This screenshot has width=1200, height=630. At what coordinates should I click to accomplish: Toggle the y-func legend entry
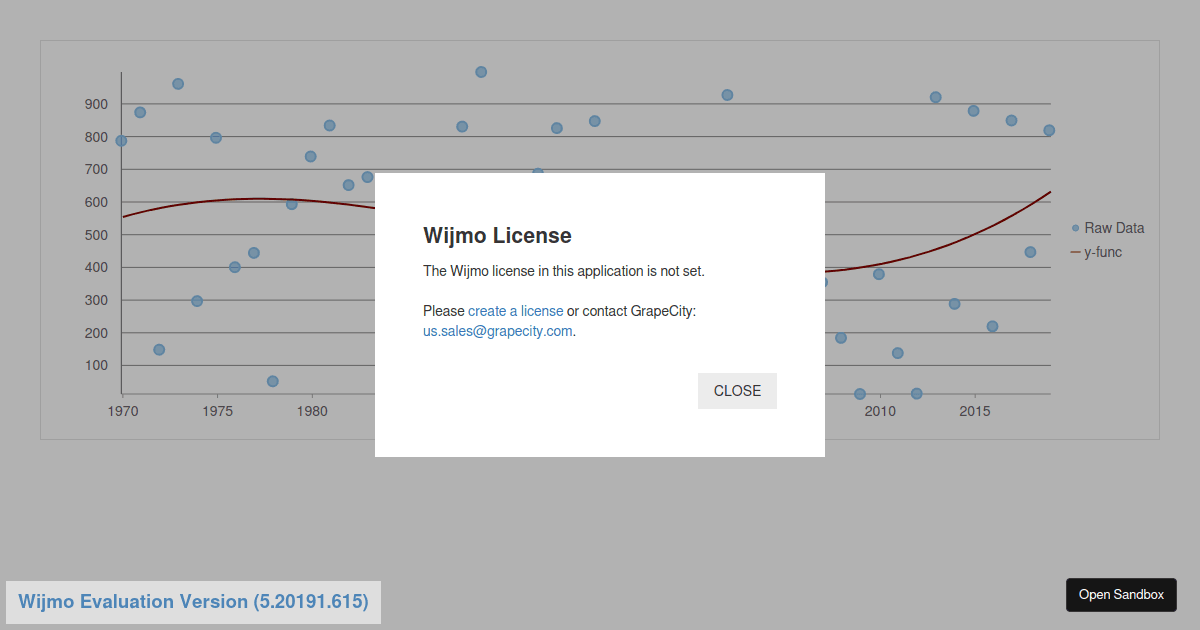pyautogui.click(x=1096, y=252)
